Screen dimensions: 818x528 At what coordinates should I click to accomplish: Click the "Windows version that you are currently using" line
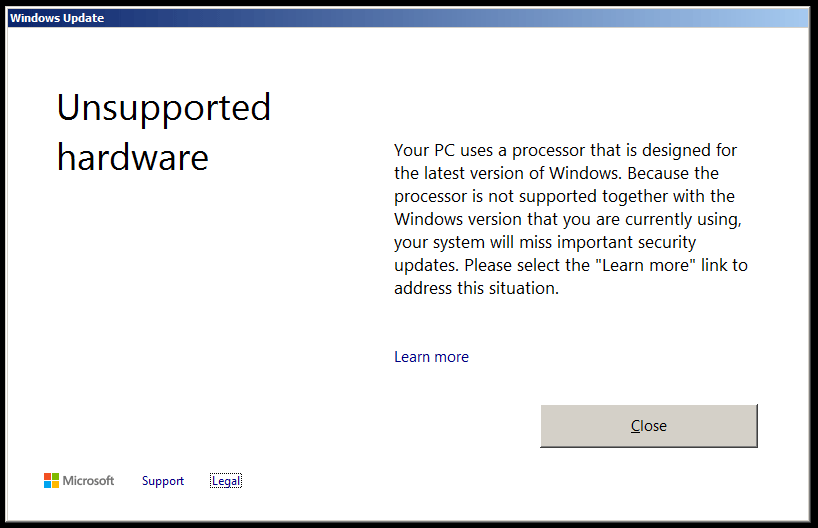pyautogui.click(x=567, y=219)
